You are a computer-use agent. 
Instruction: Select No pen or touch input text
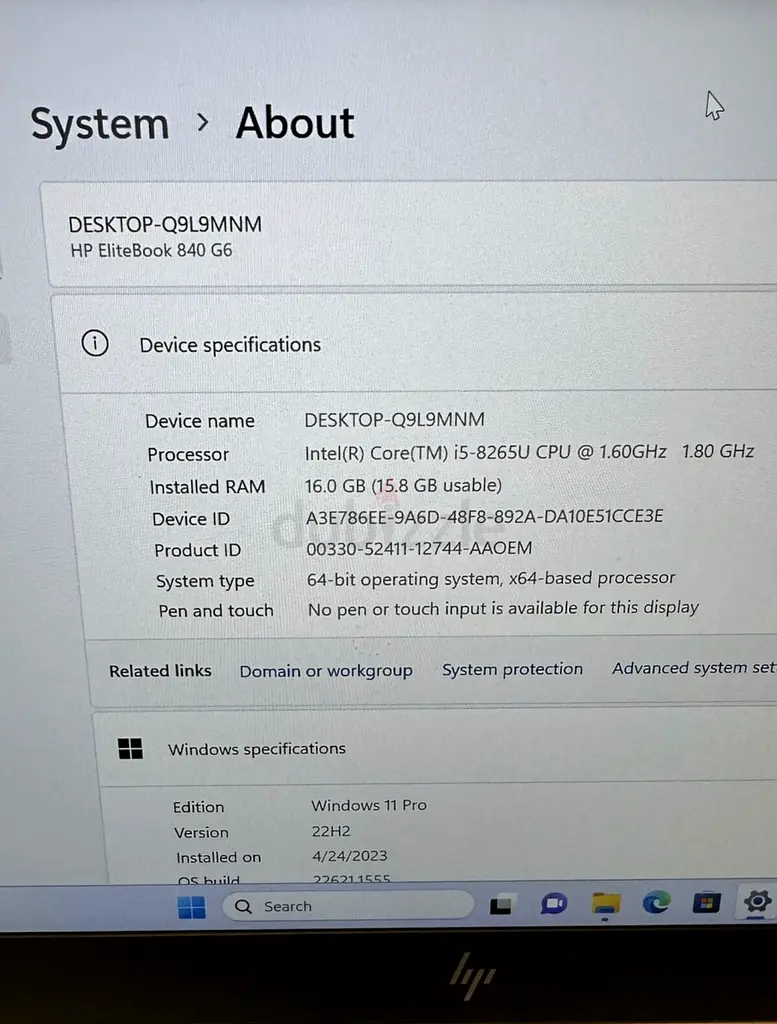503,609
